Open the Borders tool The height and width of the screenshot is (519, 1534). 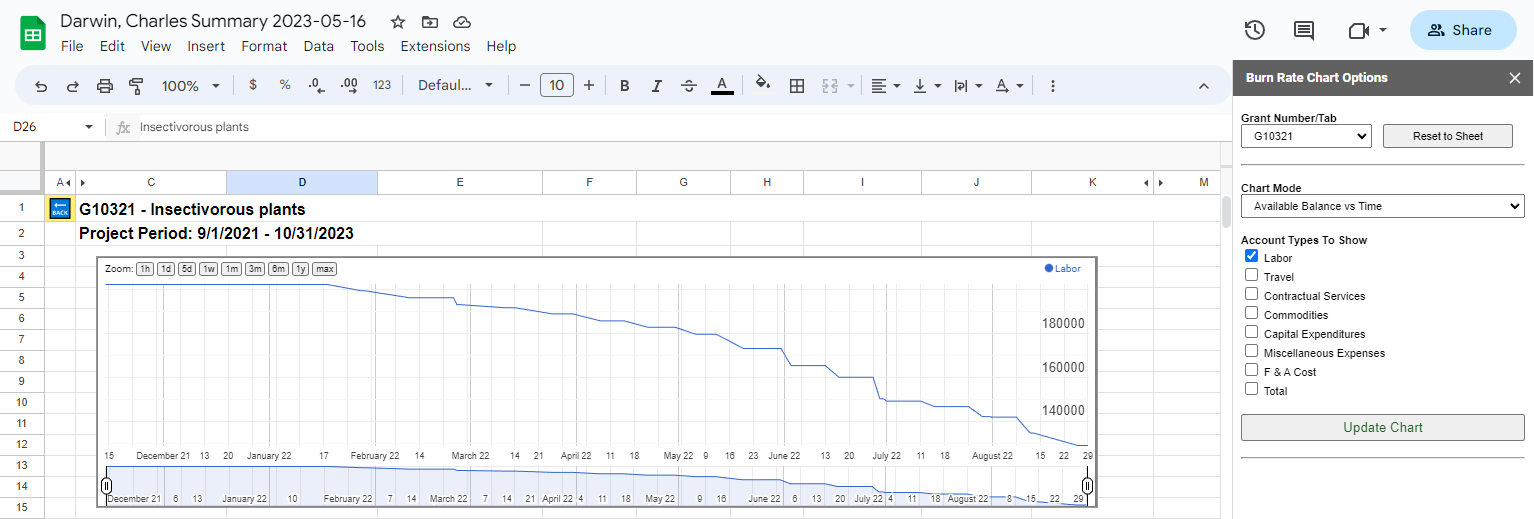coord(797,86)
